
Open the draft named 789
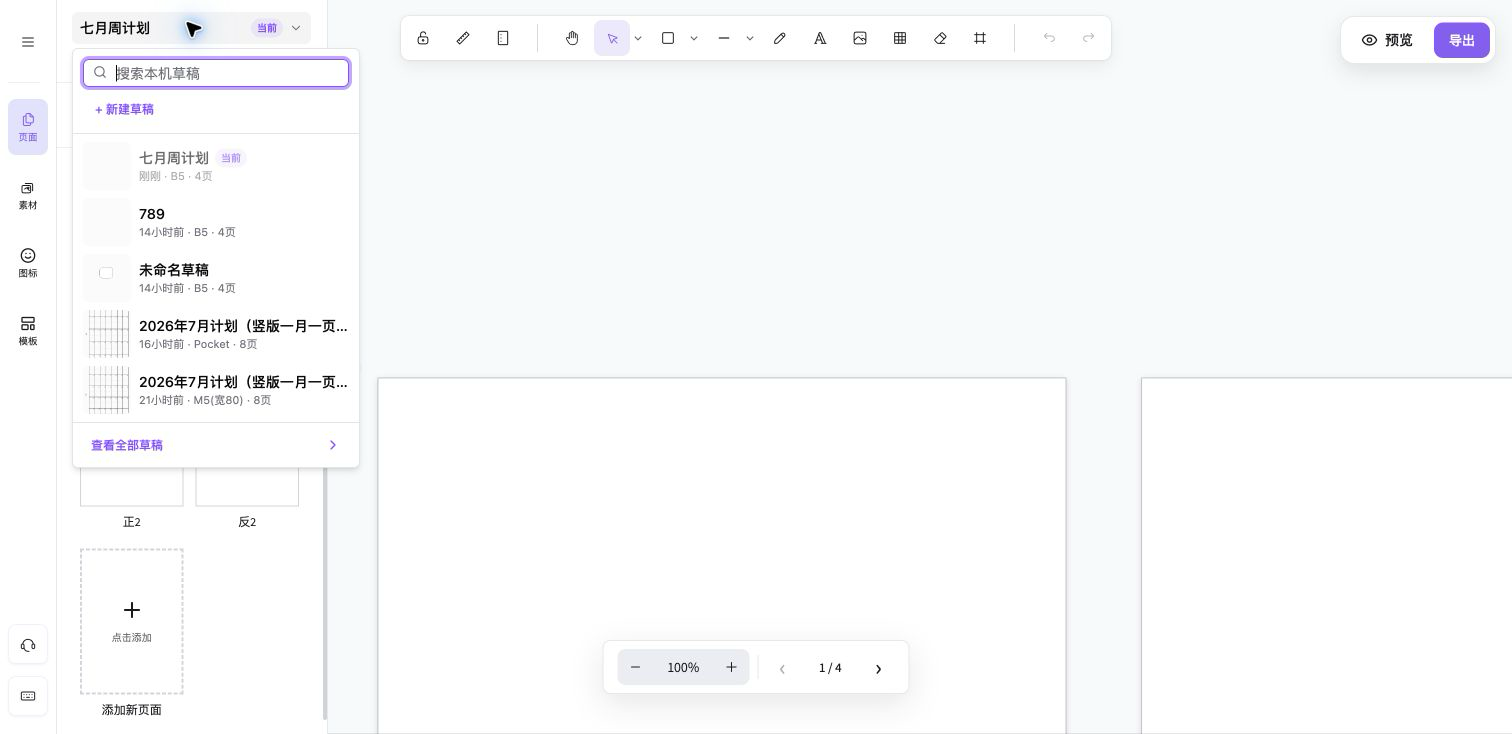click(x=216, y=222)
